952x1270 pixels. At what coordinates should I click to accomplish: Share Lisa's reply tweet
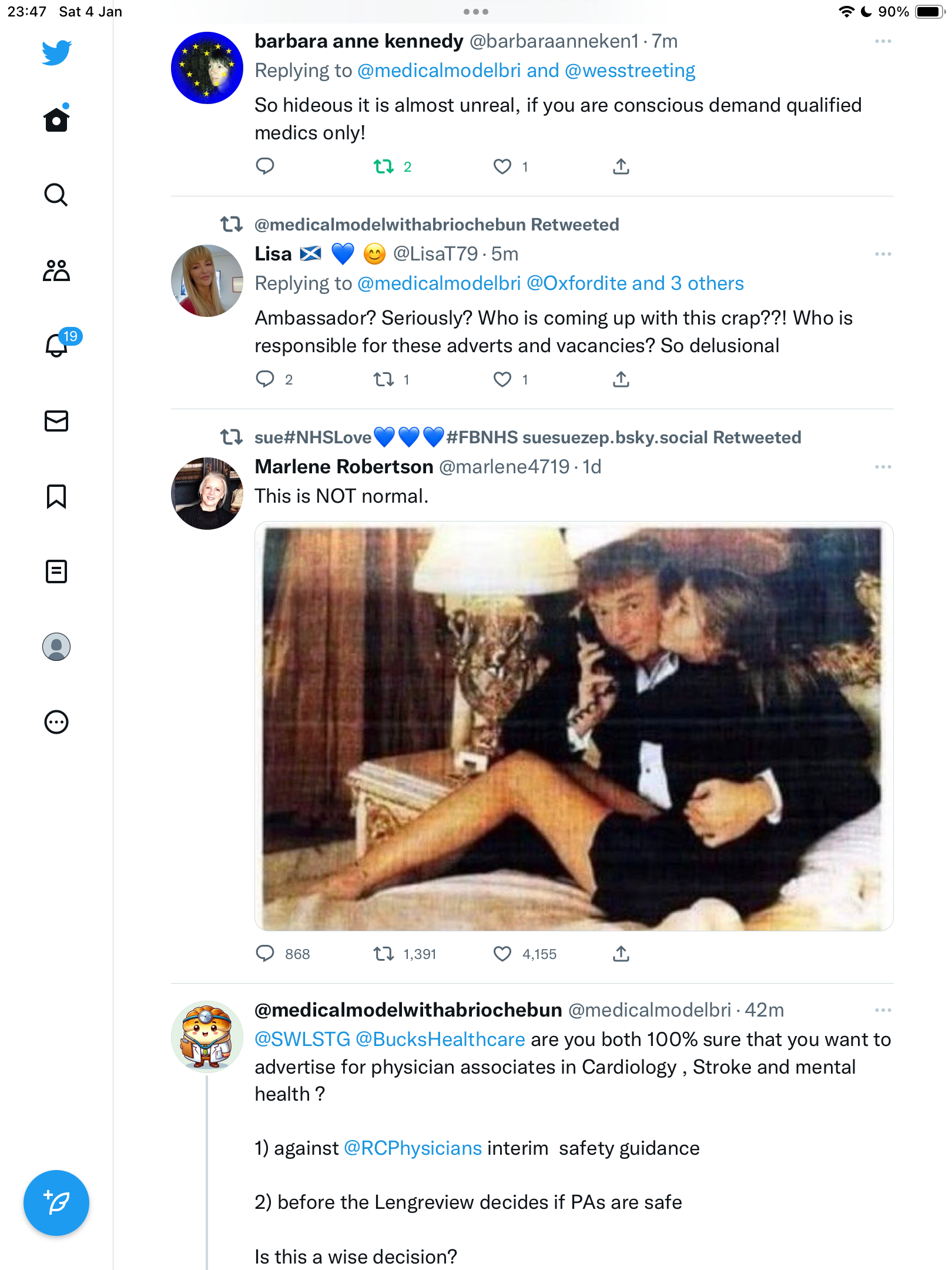tap(621, 380)
